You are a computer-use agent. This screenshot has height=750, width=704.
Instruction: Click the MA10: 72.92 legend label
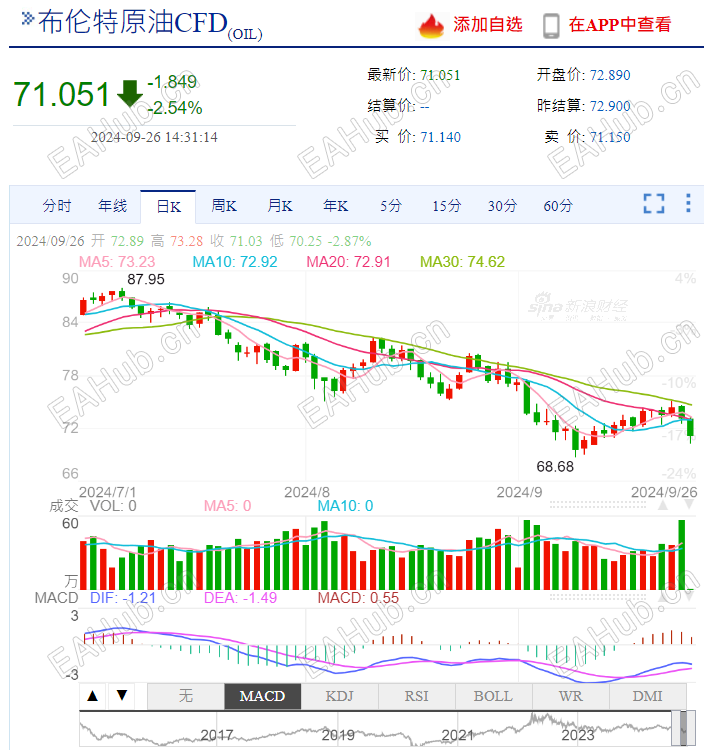point(235,262)
